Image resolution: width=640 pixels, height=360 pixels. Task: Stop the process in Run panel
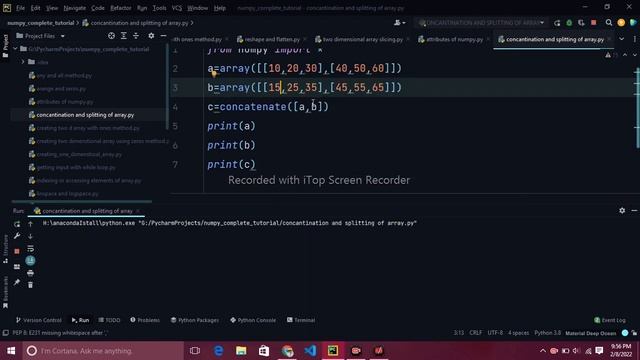17,251
